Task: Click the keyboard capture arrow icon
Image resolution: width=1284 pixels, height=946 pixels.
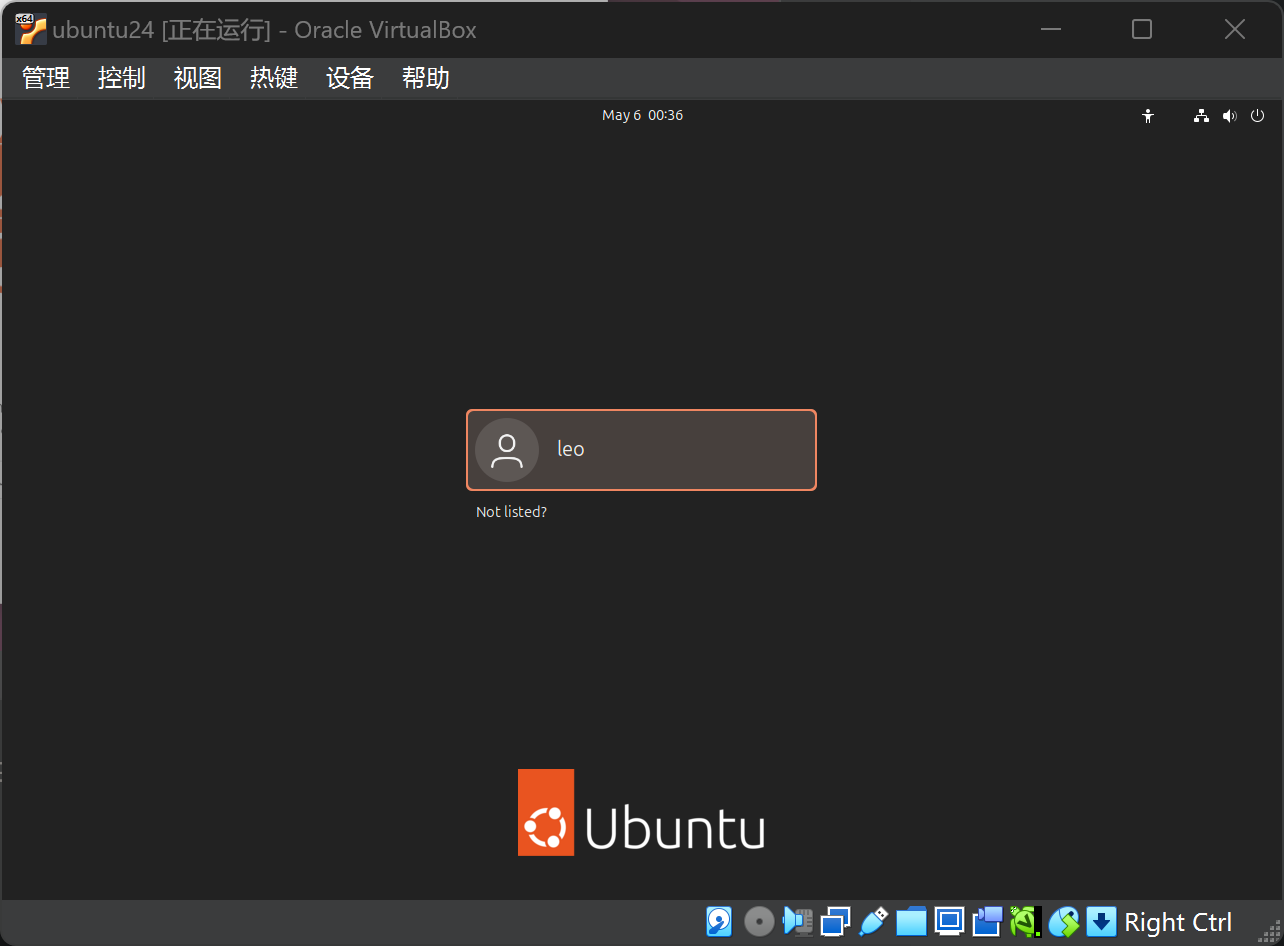Action: tap(1101, 921)
